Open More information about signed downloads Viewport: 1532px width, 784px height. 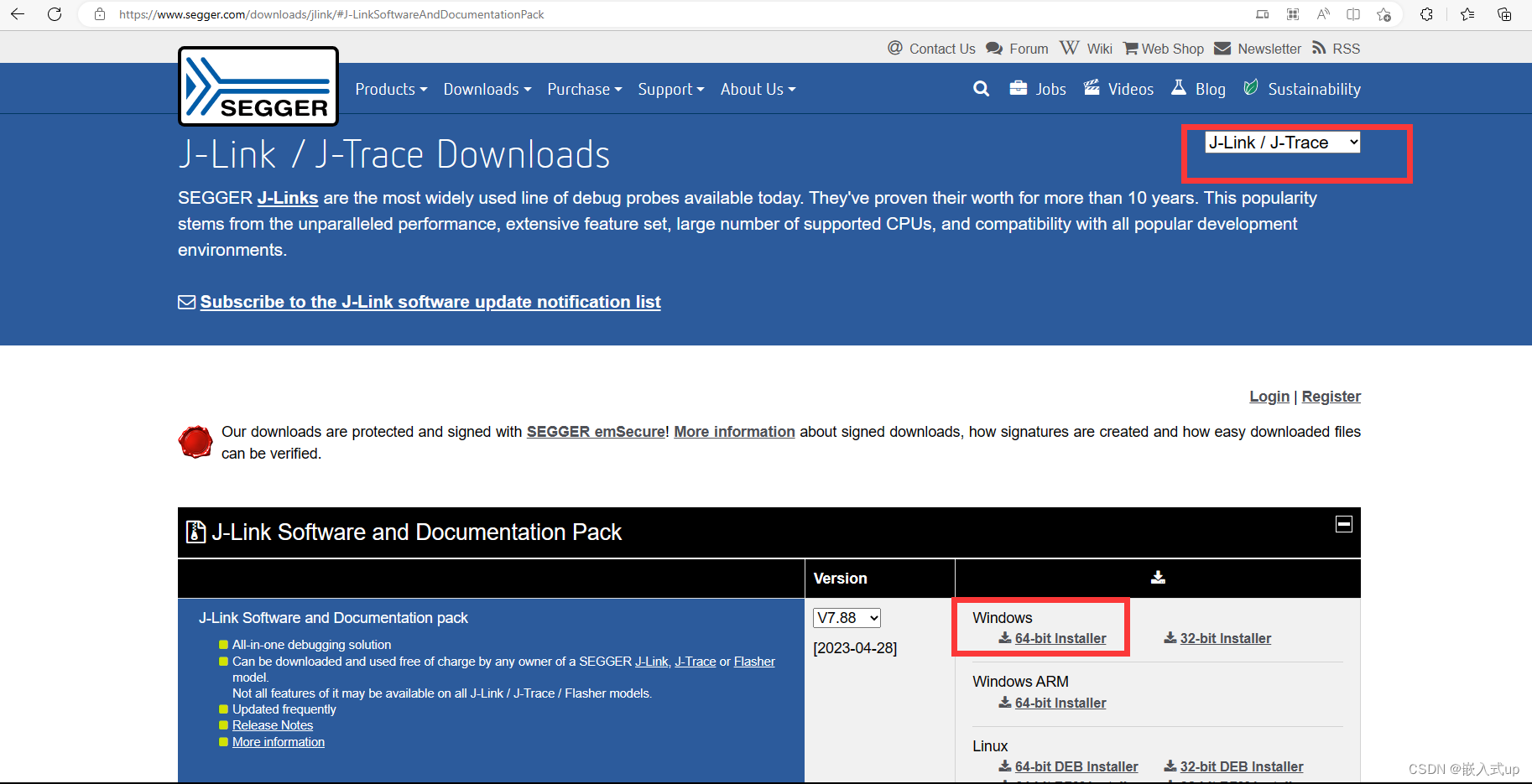pyautogui.click(x=734, y=432)
